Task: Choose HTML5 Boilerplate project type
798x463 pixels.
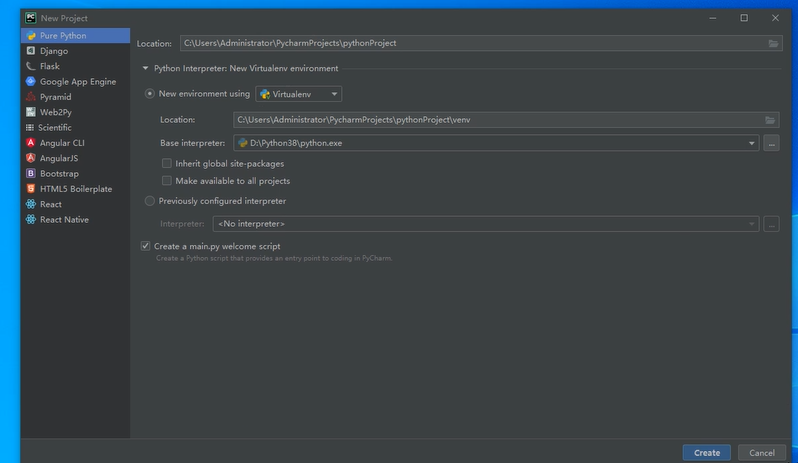Action: coord(75,189)
